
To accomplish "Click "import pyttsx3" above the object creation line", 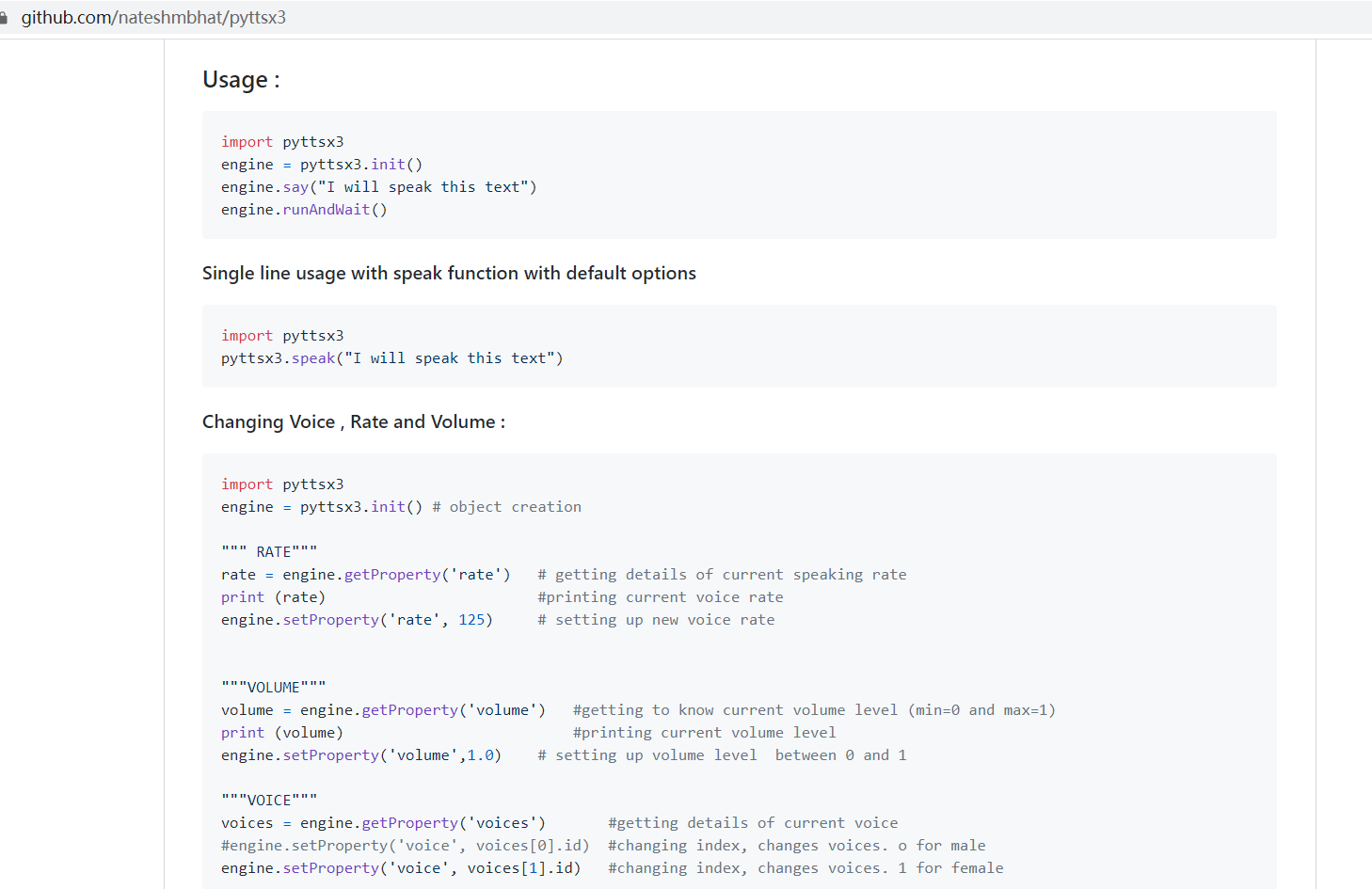I will (282, 484).
